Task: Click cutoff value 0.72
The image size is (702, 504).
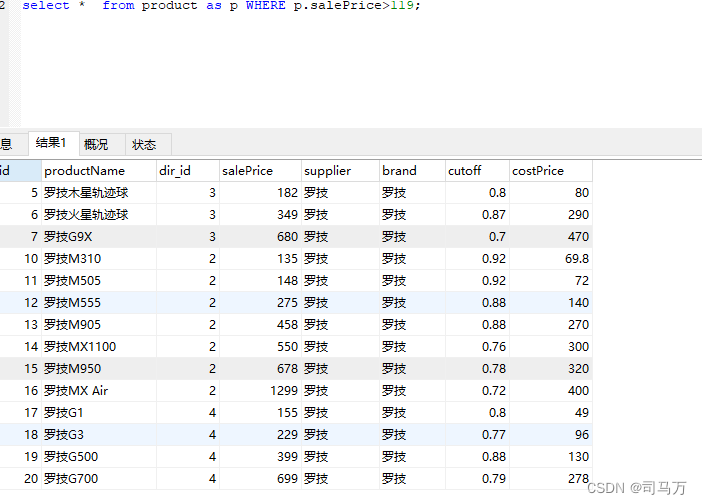Action: point(477,390)
